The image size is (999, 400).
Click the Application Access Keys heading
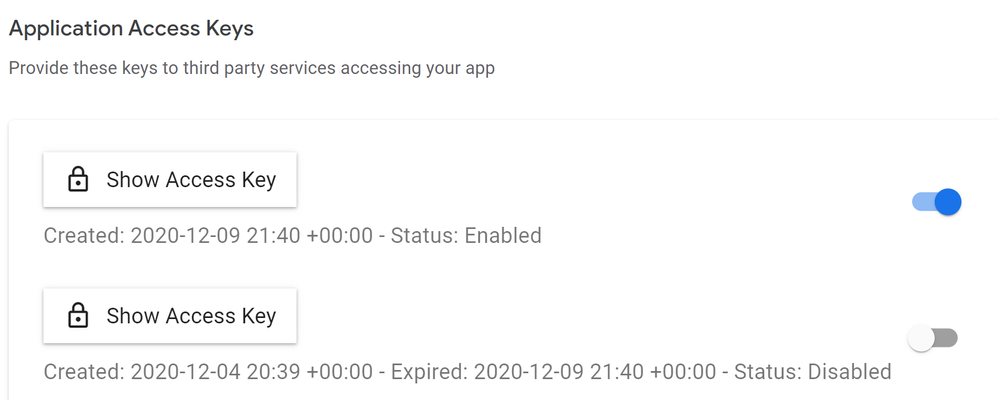point(131,29)
